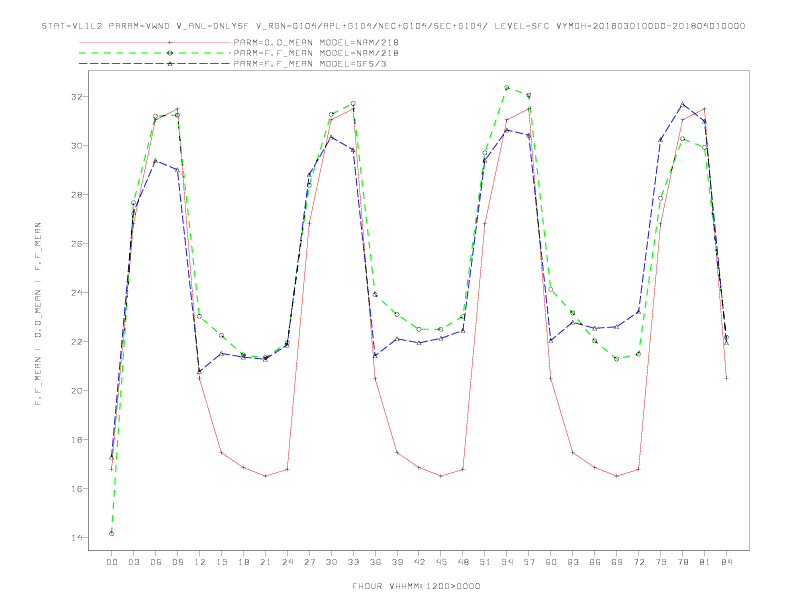This screenshot has width=792, height=612.
Task: Click x-axis forecast hour label 12
Action: (200, 562)
